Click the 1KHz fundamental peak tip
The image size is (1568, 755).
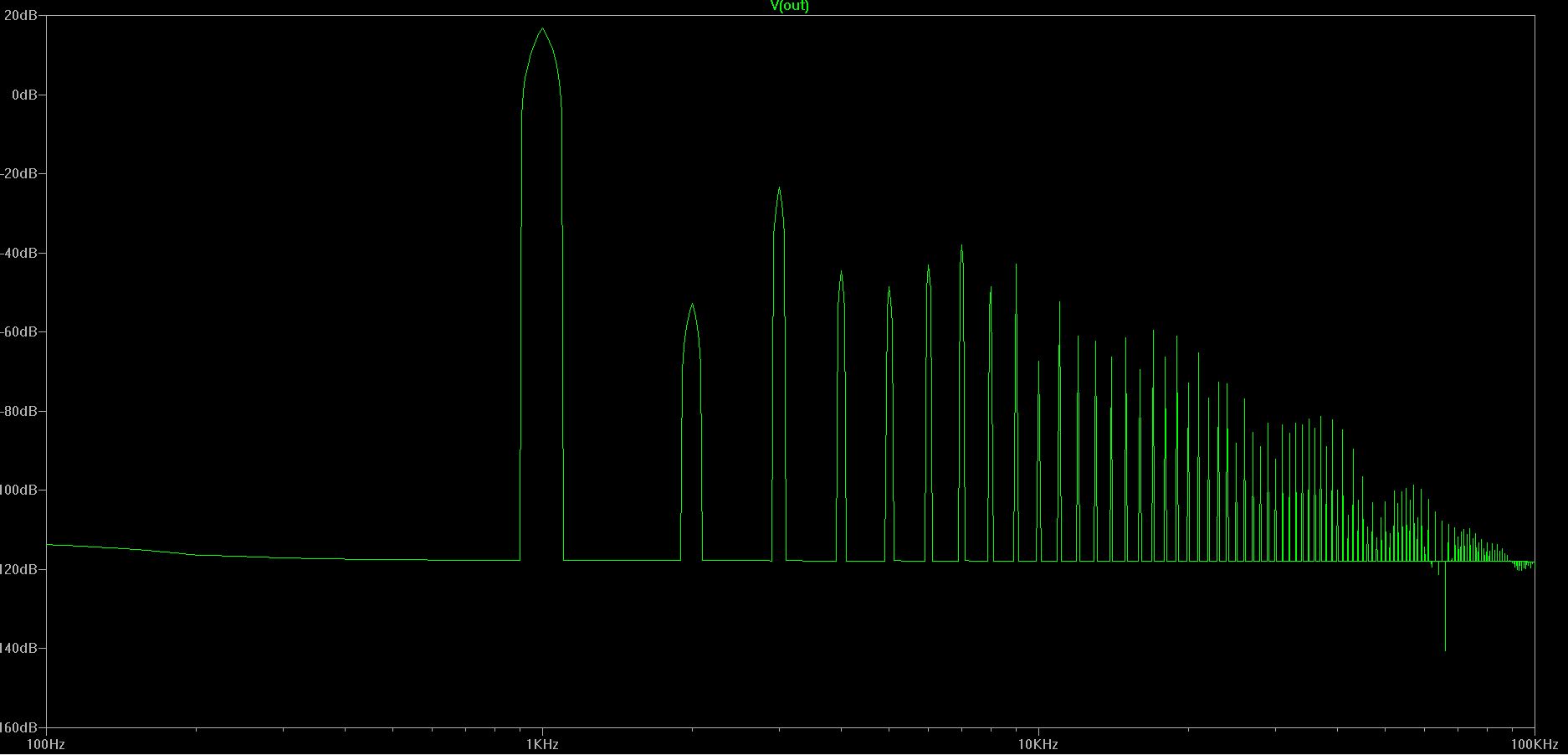click(x=542, y=29)
